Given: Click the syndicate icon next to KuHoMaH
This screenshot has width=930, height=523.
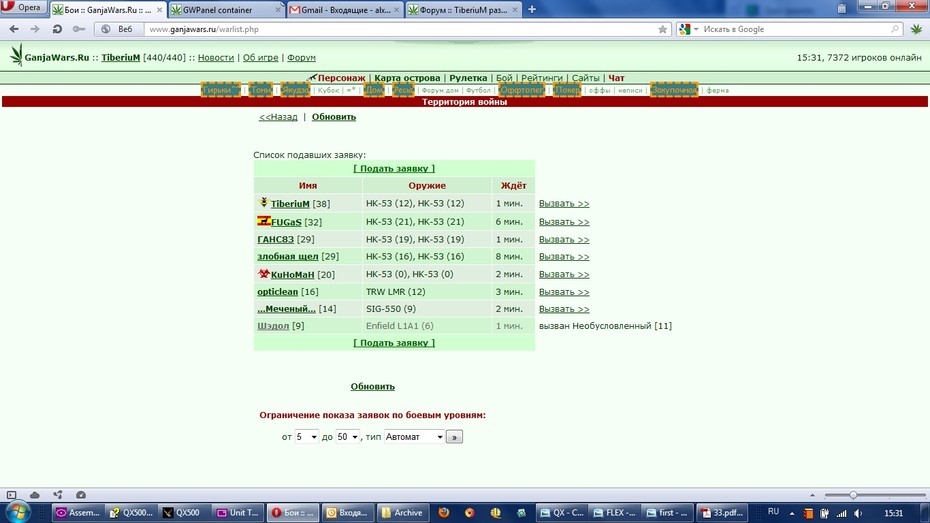Looking at the screenshot, I should click(x=264, y=273).
